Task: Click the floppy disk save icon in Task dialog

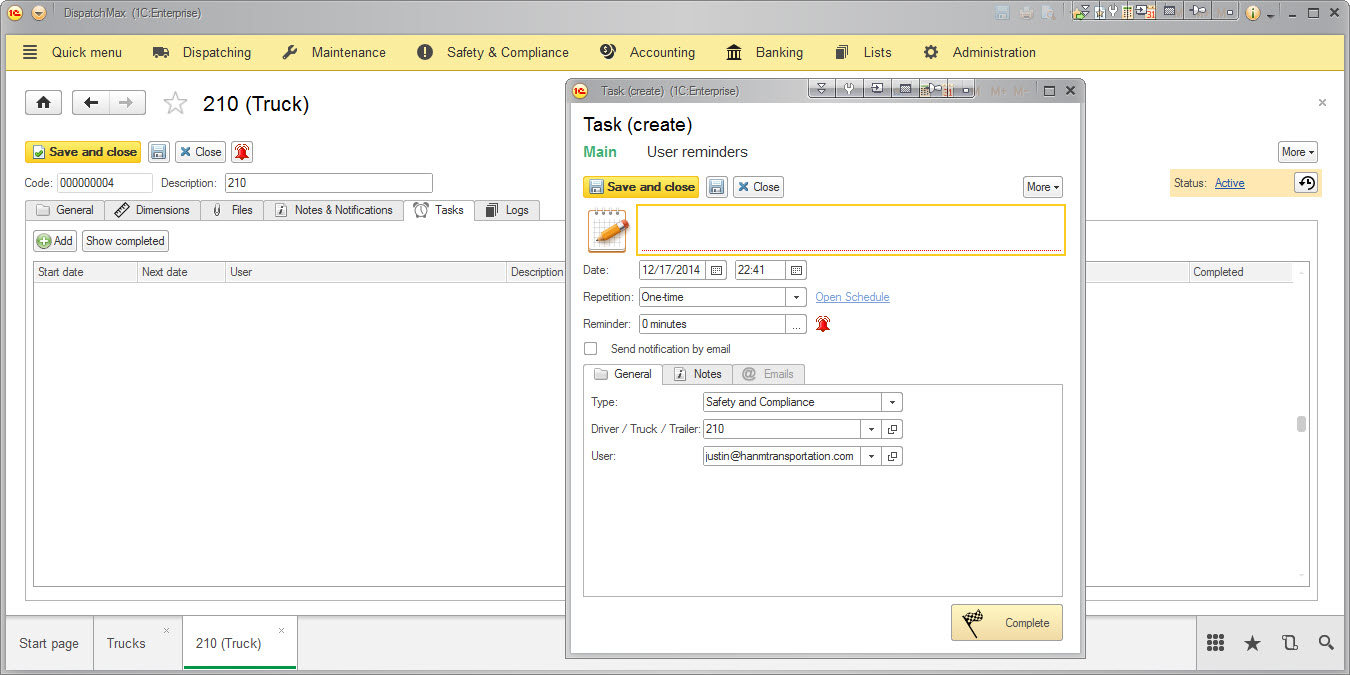Action: pyautogui.click(x=716, y=187)
